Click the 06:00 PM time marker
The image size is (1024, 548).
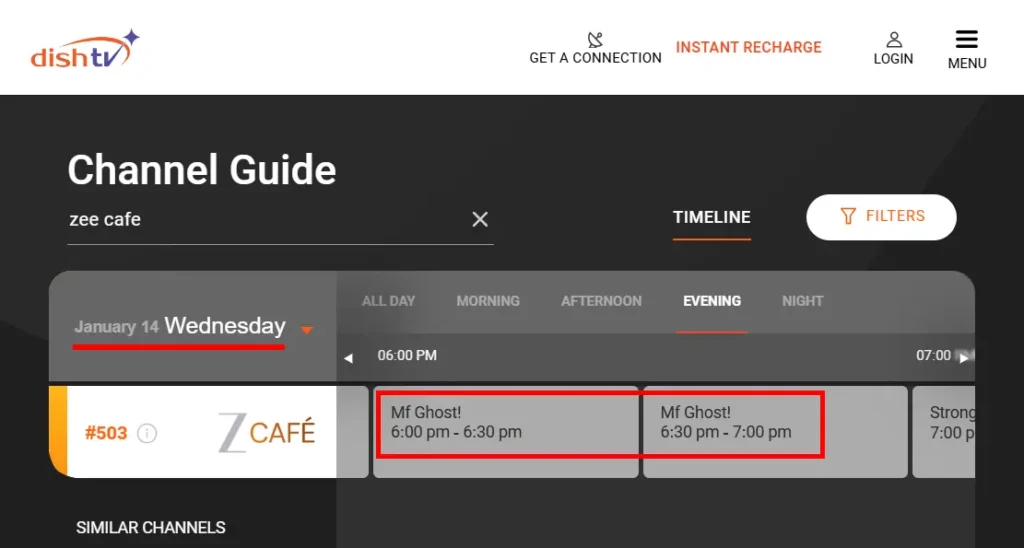(407, 356)
